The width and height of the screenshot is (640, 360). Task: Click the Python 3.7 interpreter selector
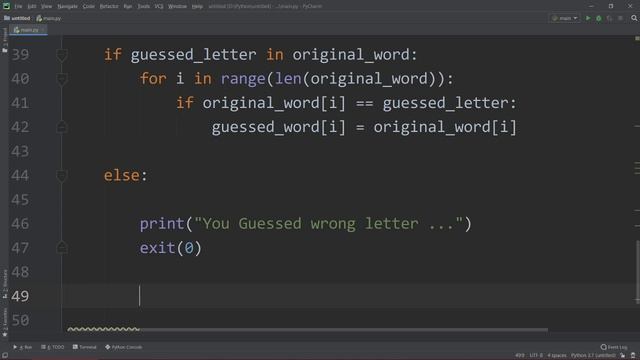(x=593, y=356)
